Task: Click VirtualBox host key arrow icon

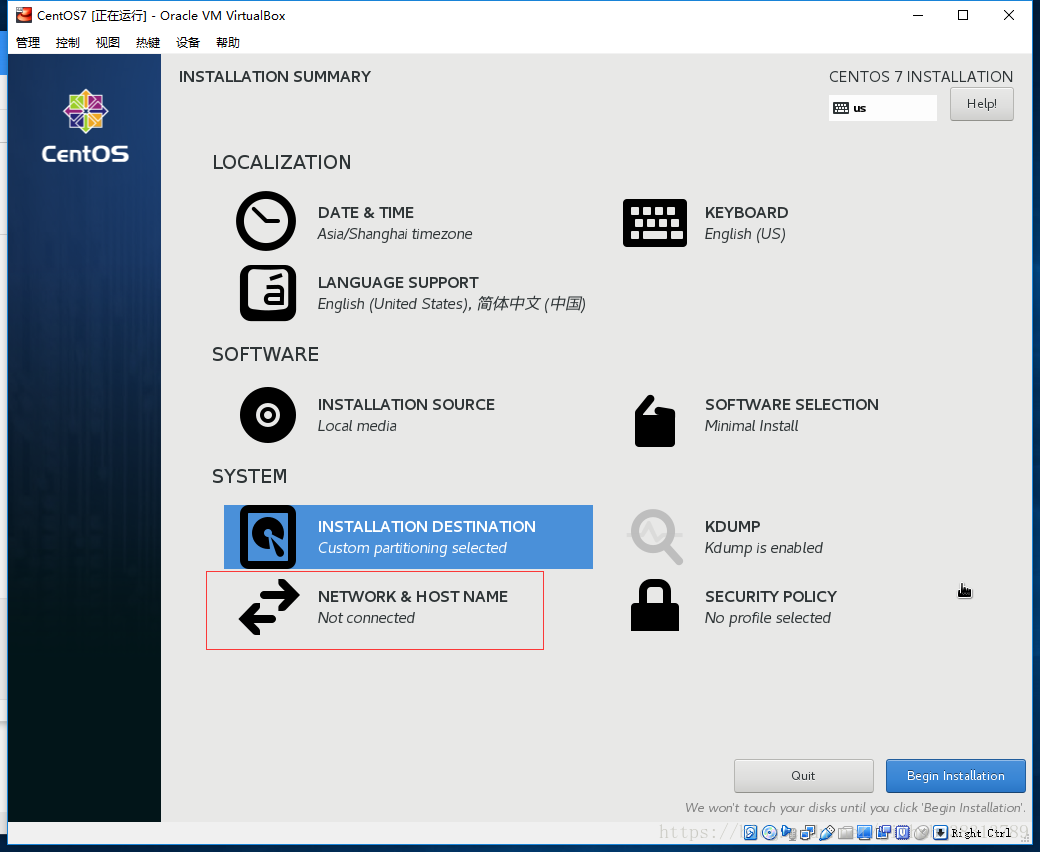Action: [940, 833]
